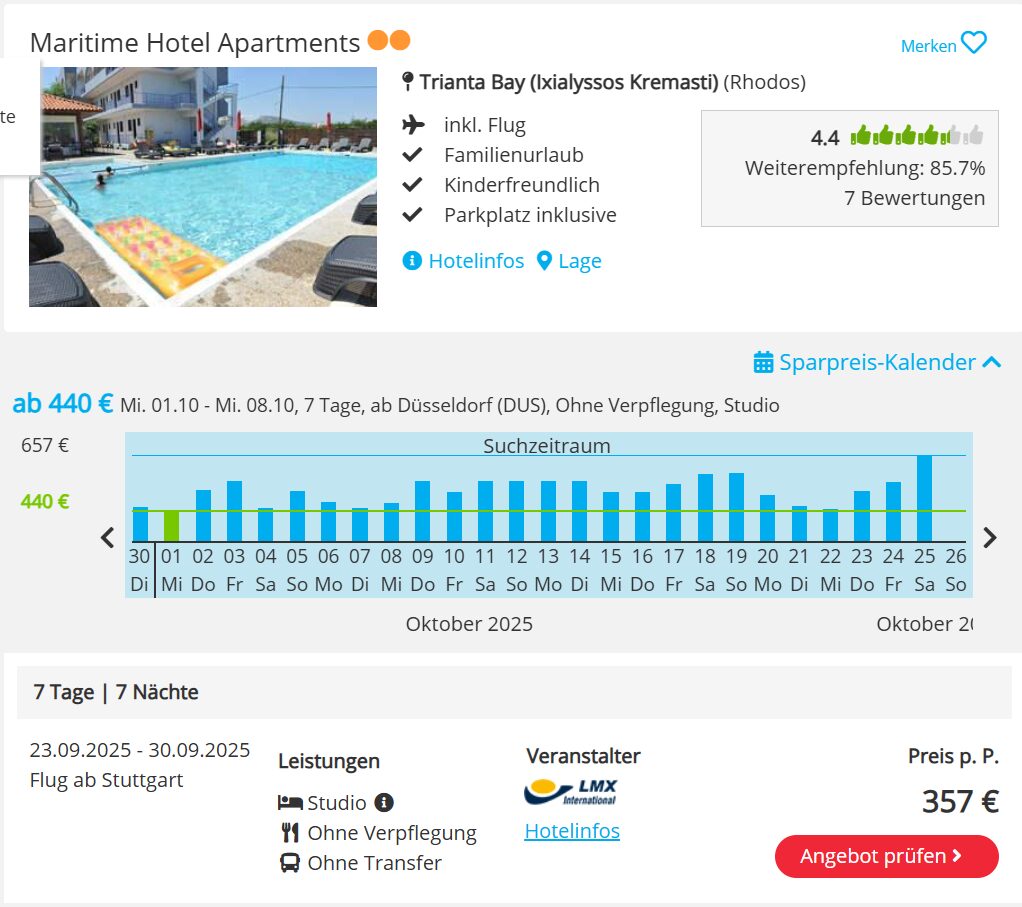Click the LMX International logo
Viewport: 1022px width, 907px height.
[570, 792]
